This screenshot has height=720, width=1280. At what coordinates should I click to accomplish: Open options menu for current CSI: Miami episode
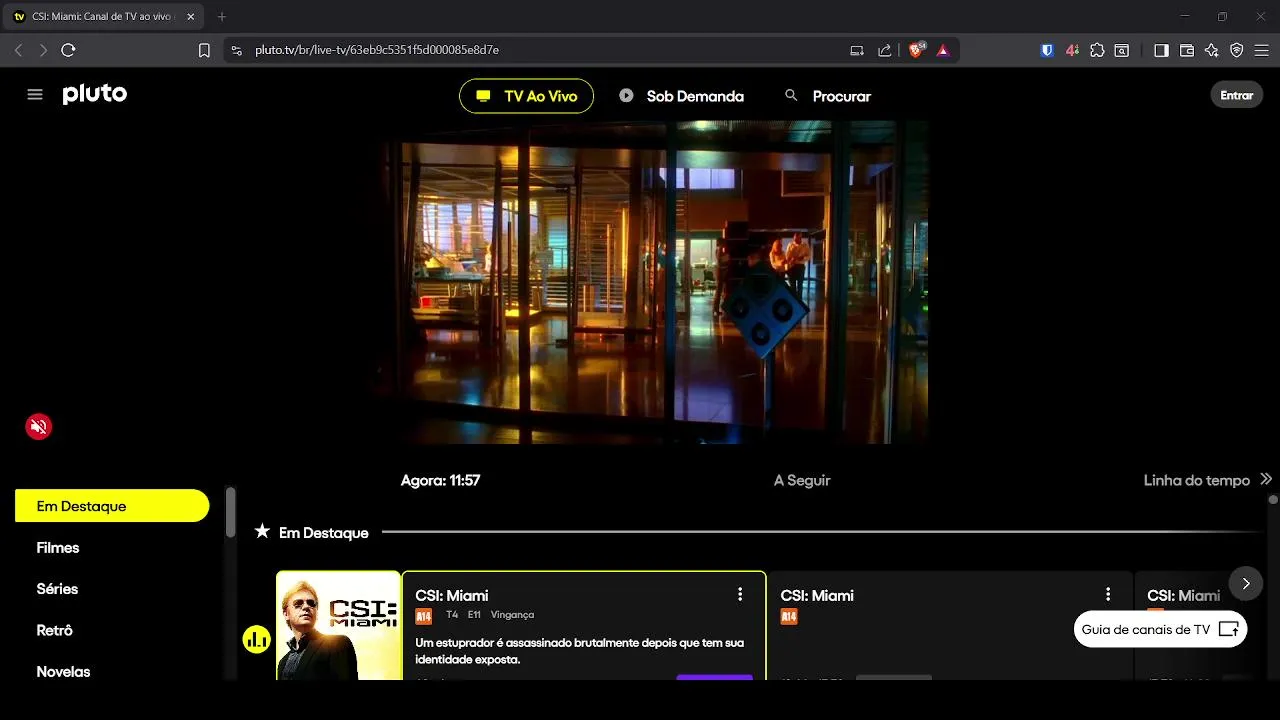point(740,595)
